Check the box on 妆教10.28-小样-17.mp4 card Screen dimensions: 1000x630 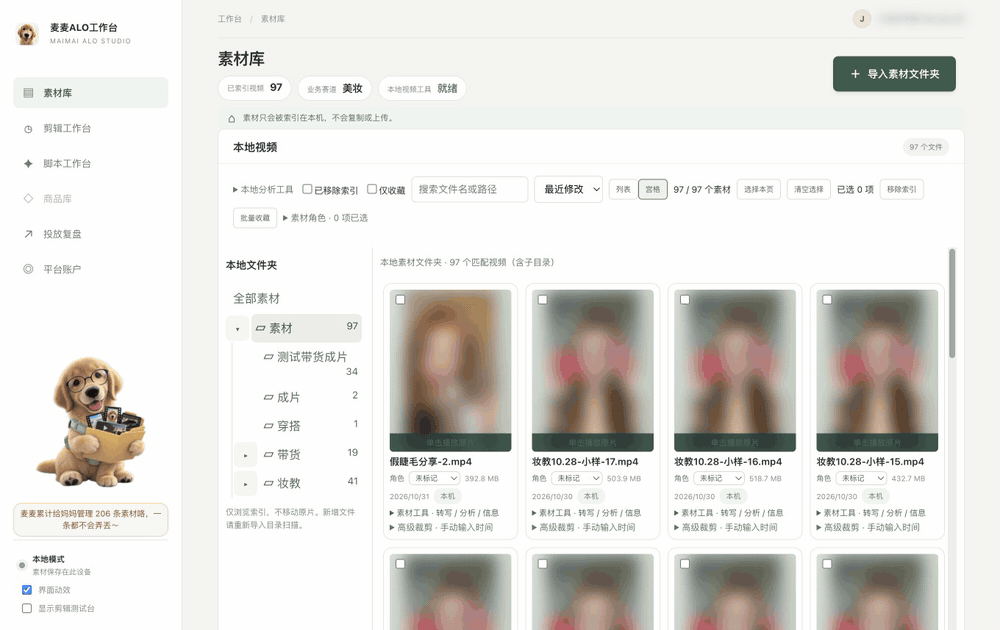(542, 299)
